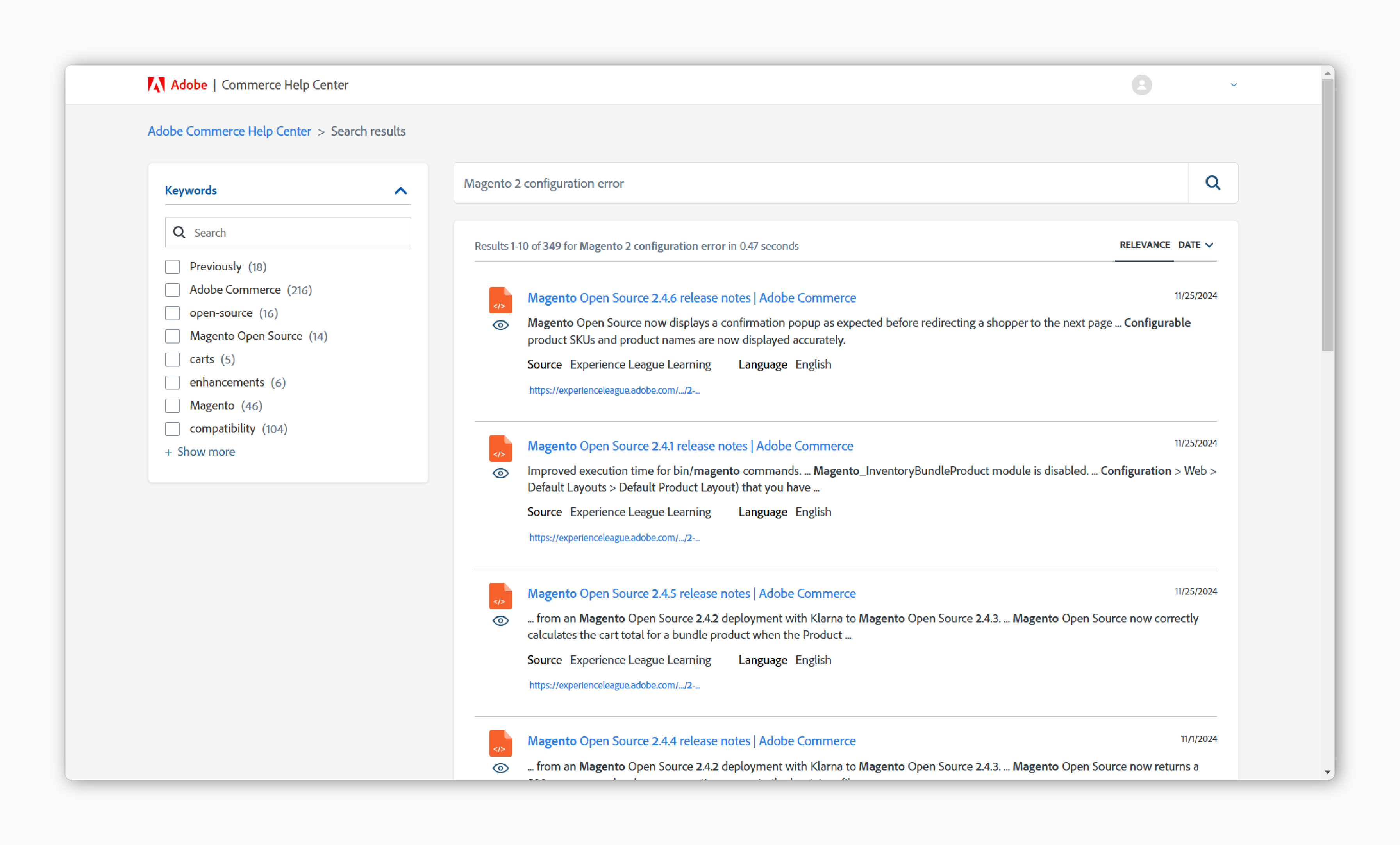Check the Adobe Commerce keyword filter
This screenshot has width=1400, height=845.
(172, 290)
